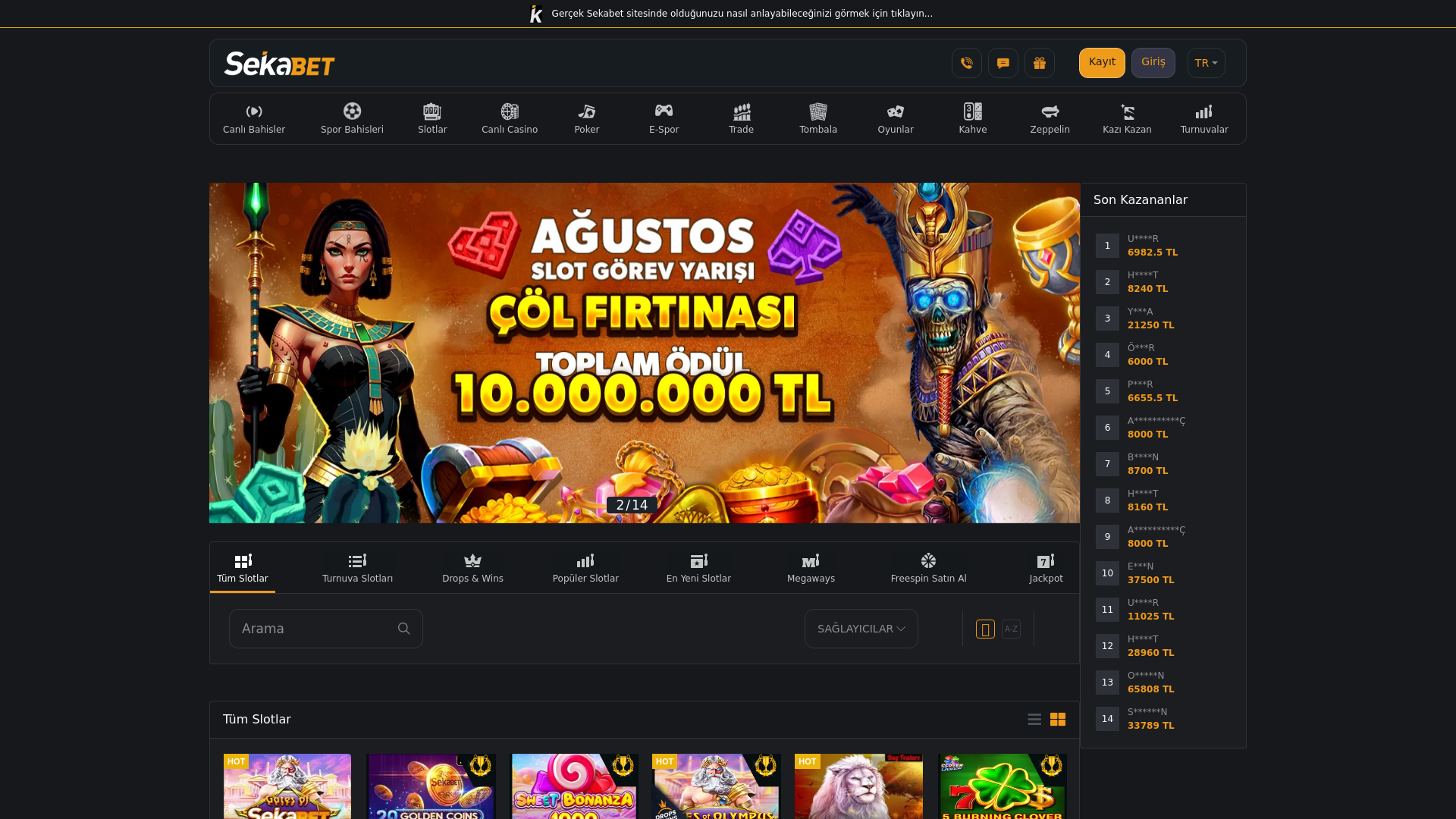The width and height of the screenshot is (1456, 819).
Task: Click the Ağustos Slot Görev Yarışı banner
Action: [x=645, y=353]
